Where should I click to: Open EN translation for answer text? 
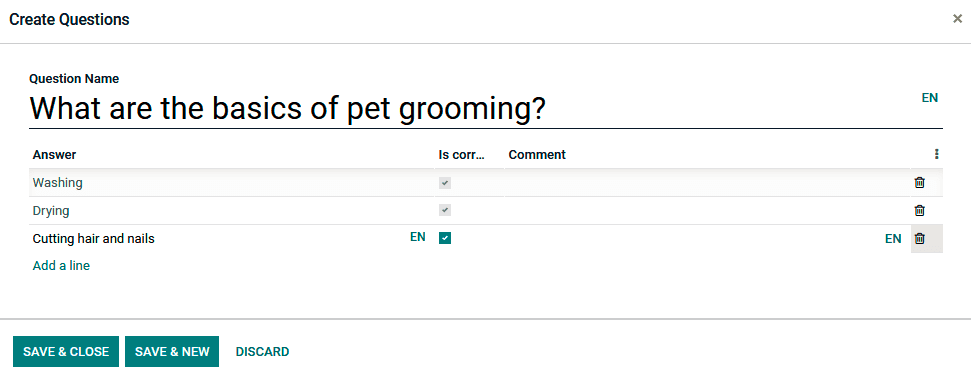(417, 236)
